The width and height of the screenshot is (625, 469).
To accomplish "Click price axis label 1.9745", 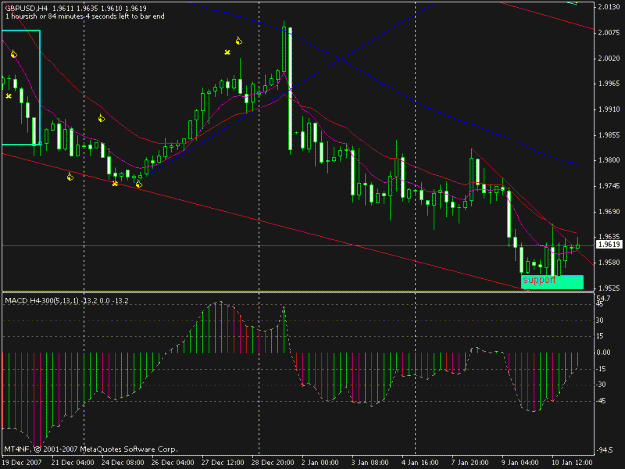I will coord(609,186).
